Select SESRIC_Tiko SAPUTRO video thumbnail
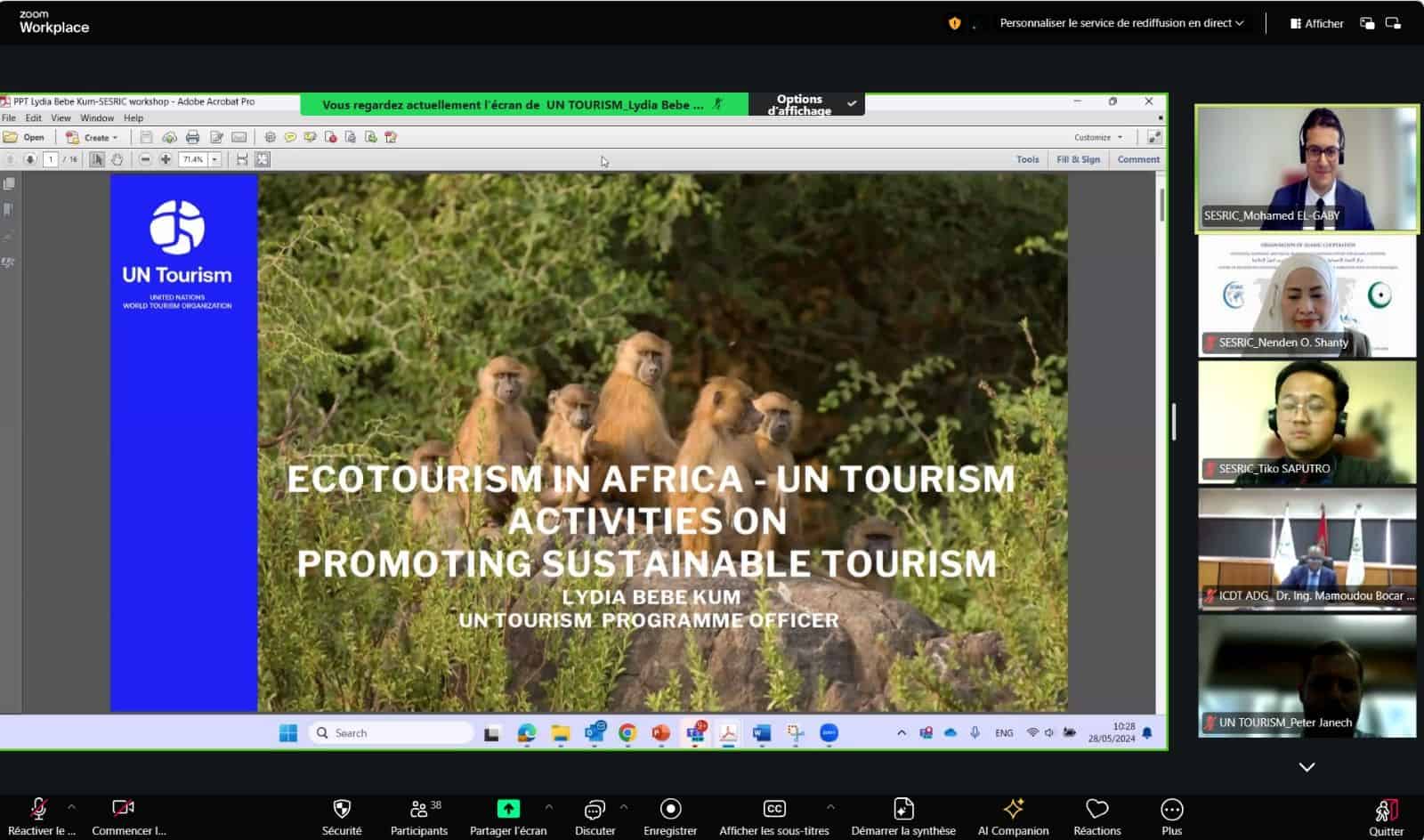This screenshot has height=840, width=1424. 1307,422
